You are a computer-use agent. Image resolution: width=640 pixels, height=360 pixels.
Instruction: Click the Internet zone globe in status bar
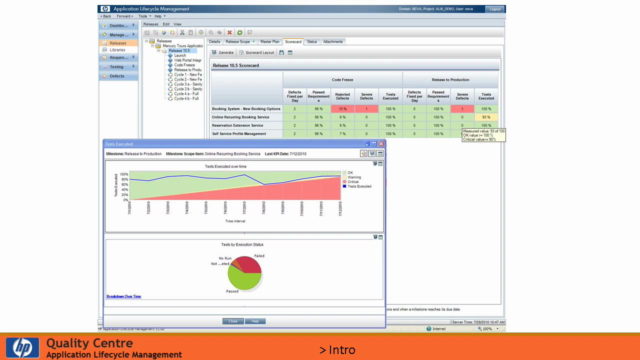click(429, 329)
